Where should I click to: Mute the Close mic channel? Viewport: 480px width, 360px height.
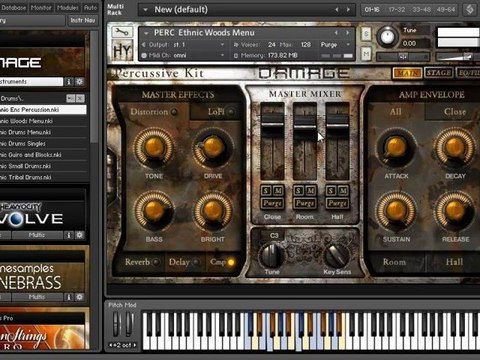(x=279, y=190)
